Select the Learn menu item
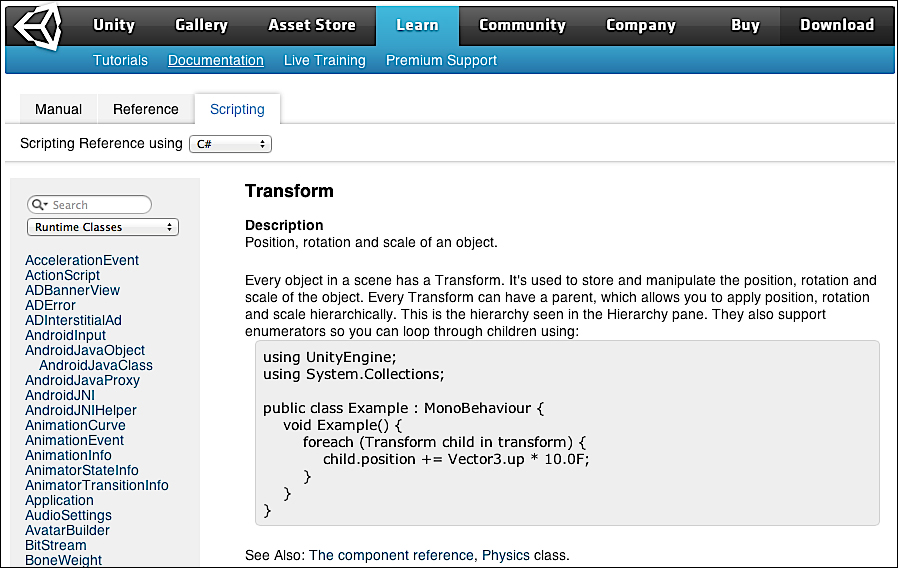The height and width of the screenshot is (568, 898). pos(418,25)
